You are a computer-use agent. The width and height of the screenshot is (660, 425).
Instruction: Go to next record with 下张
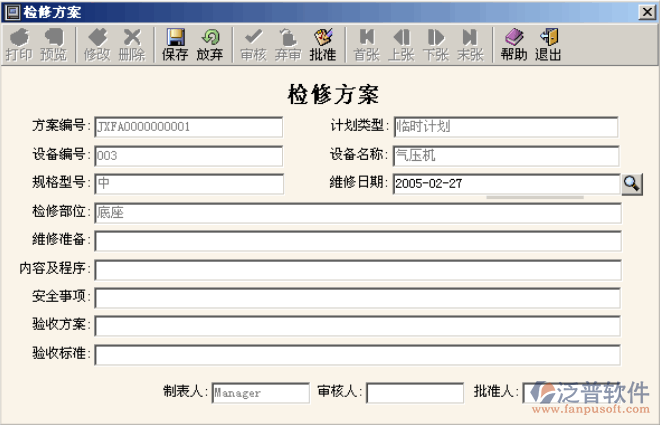click(436, 45)
